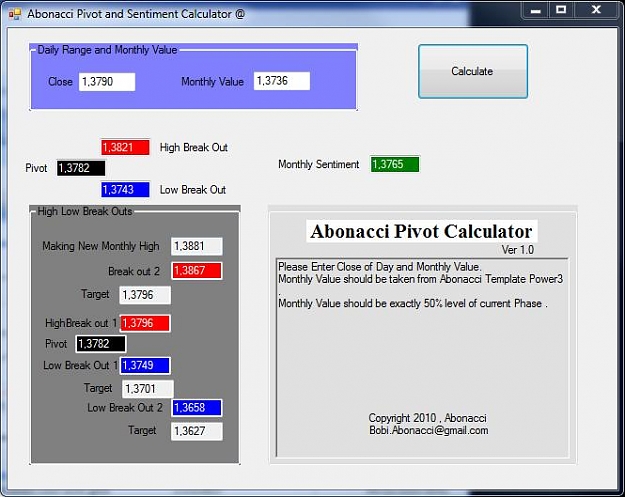The width and height of the screenshot is (625, 497).
Task: Click the Copyright 2010, Abonacci text
Action: pyautogui.click(x=427, y=418)
